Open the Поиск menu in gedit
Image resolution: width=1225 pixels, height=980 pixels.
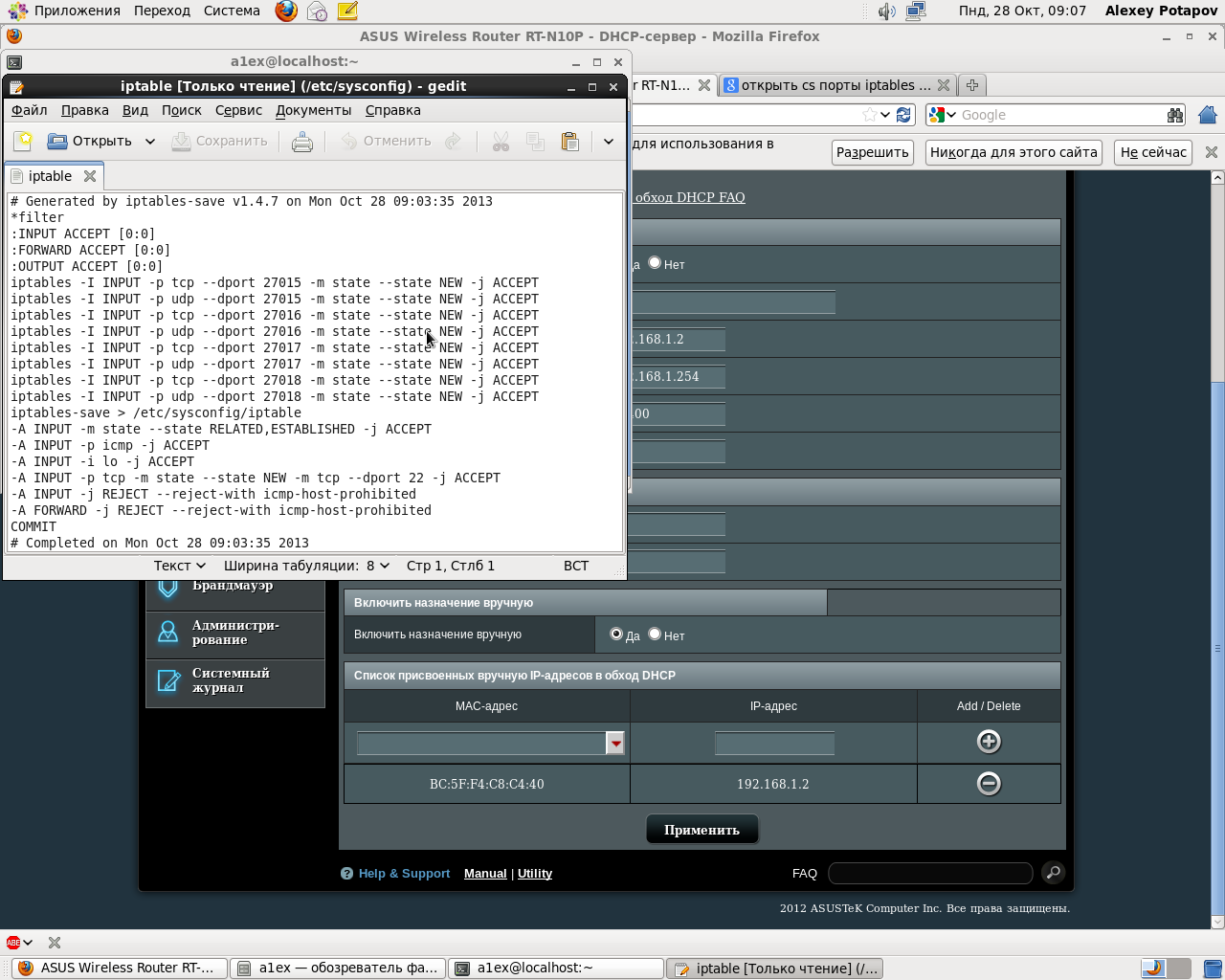182,110
